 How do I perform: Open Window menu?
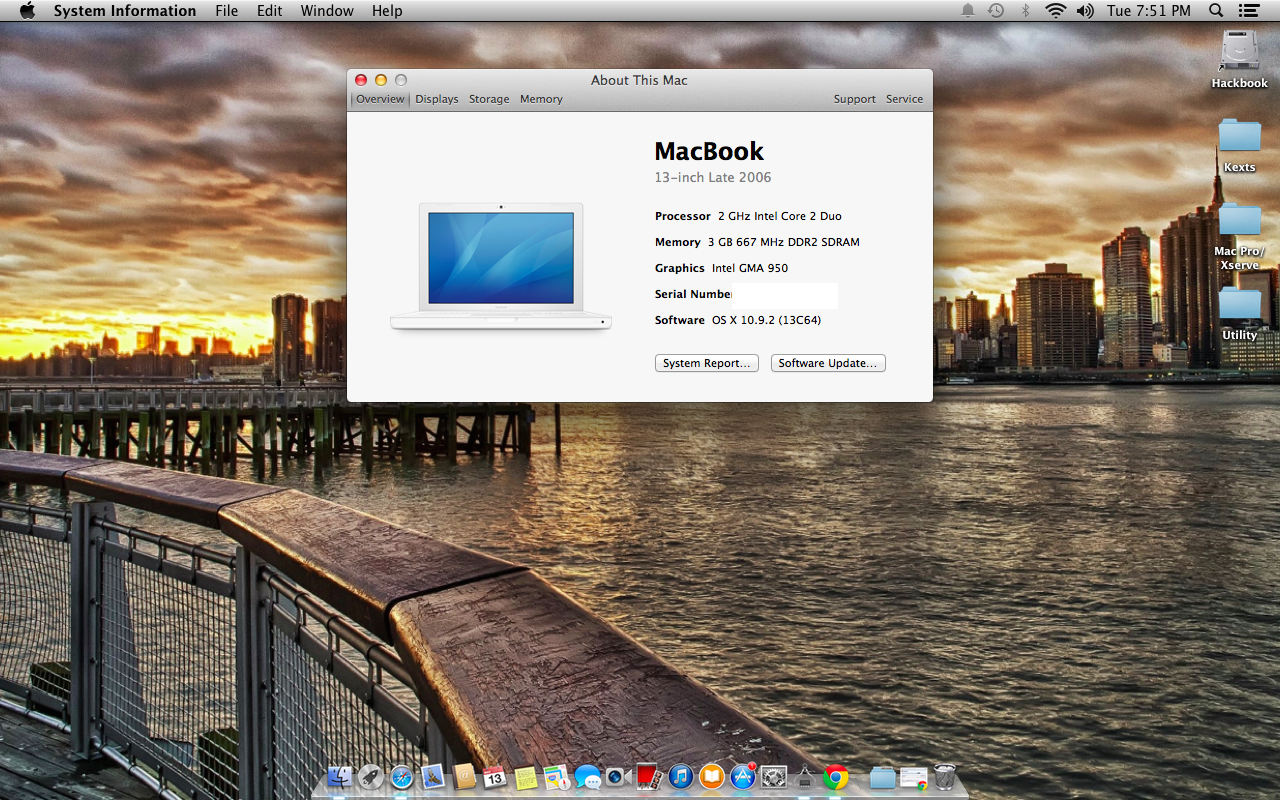tap(327, 11)
